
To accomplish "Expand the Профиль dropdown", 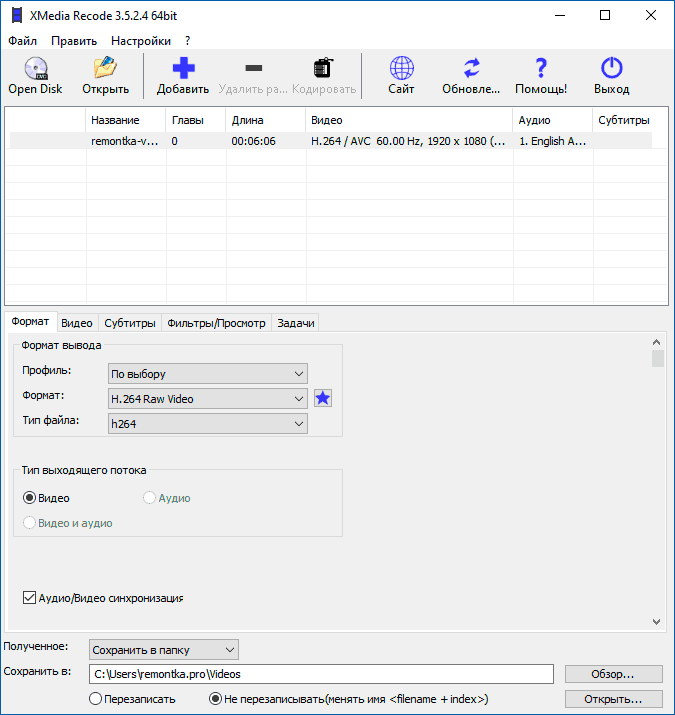I will click(208, 374).
